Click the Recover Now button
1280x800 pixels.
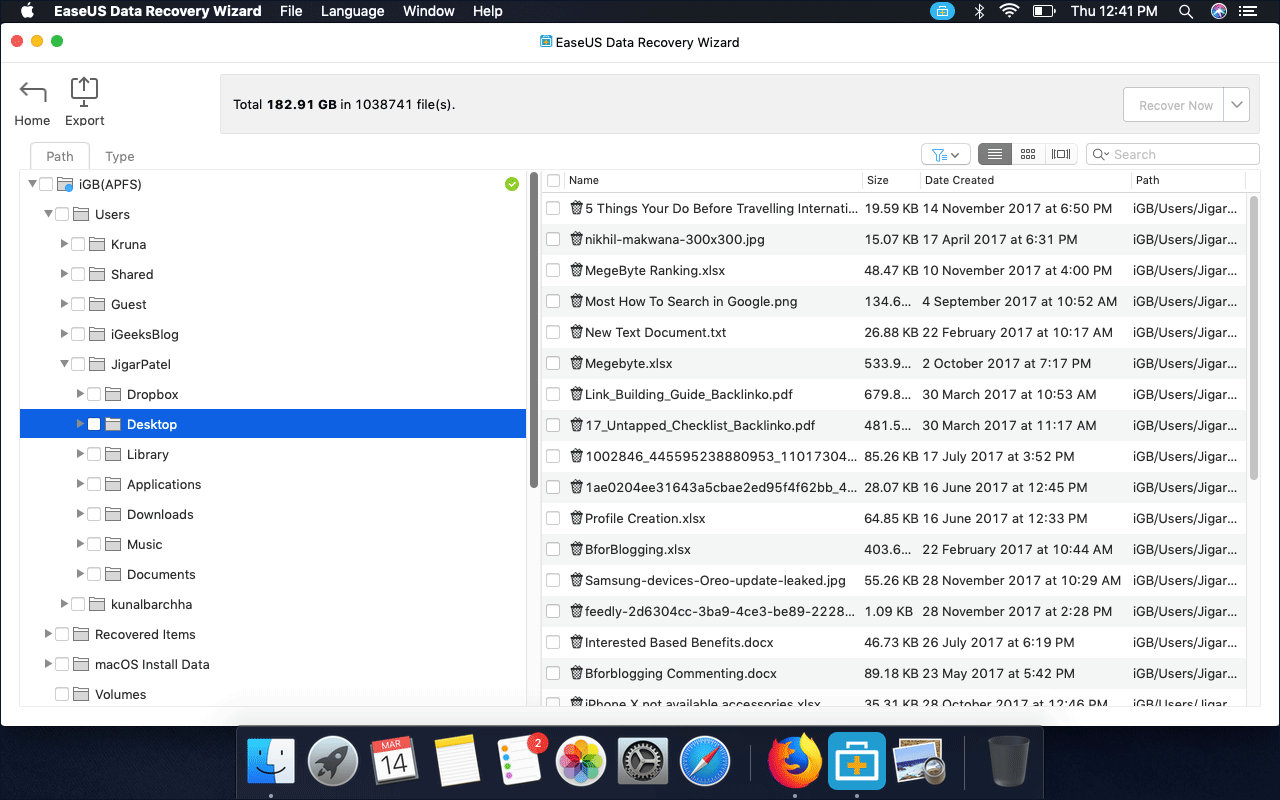(1176, 105)
